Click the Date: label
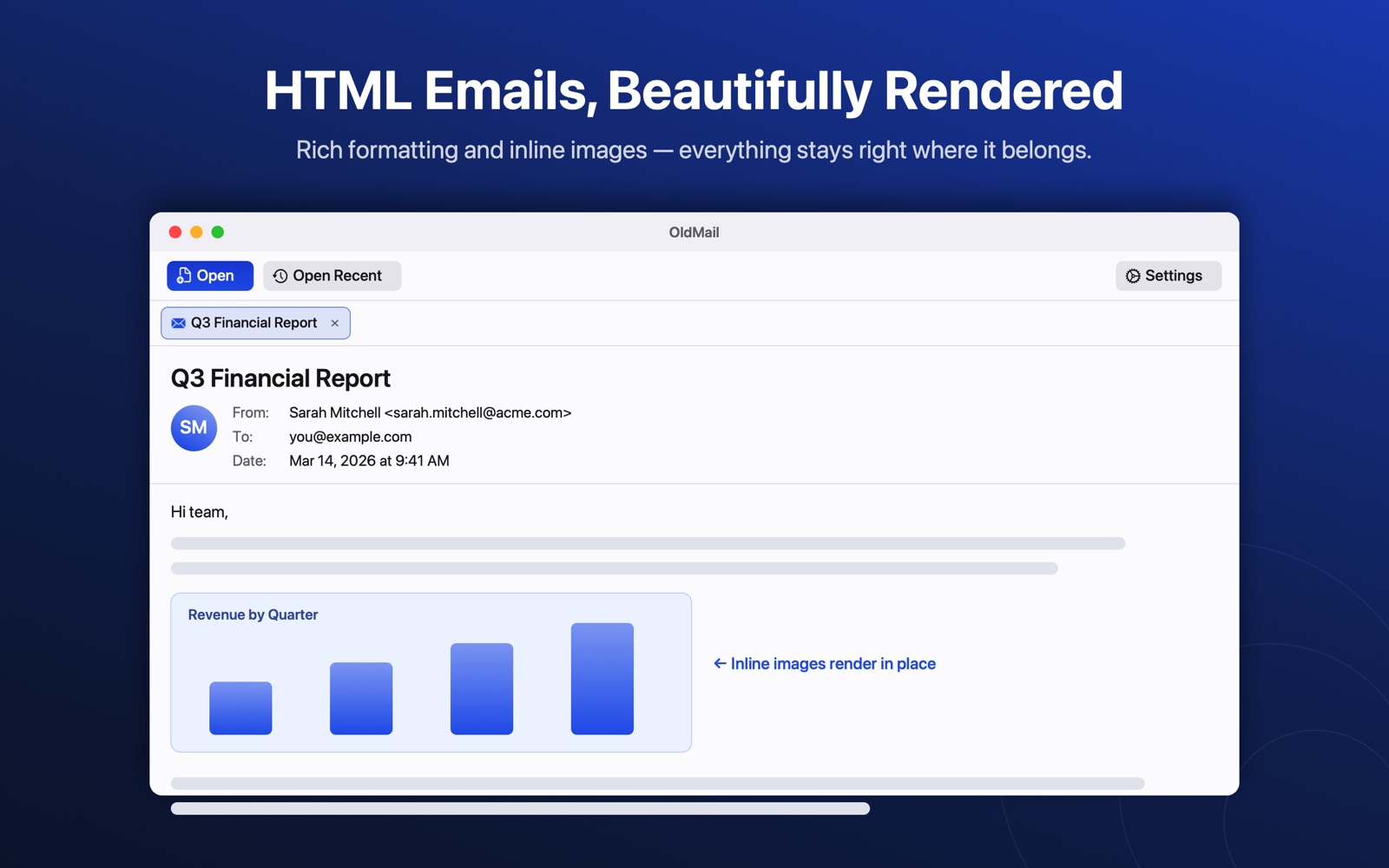Image resolution: width=1389 pixels, height=868 pixels. coord(249,461)
